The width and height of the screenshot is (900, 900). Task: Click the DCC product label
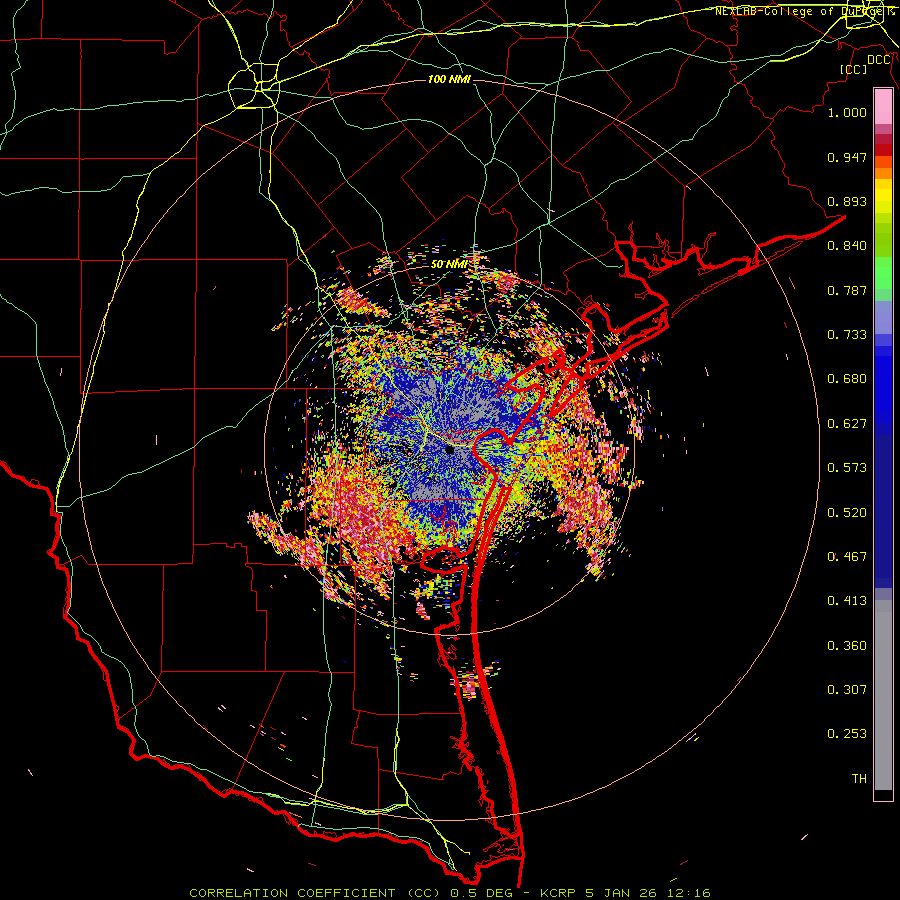878,60
